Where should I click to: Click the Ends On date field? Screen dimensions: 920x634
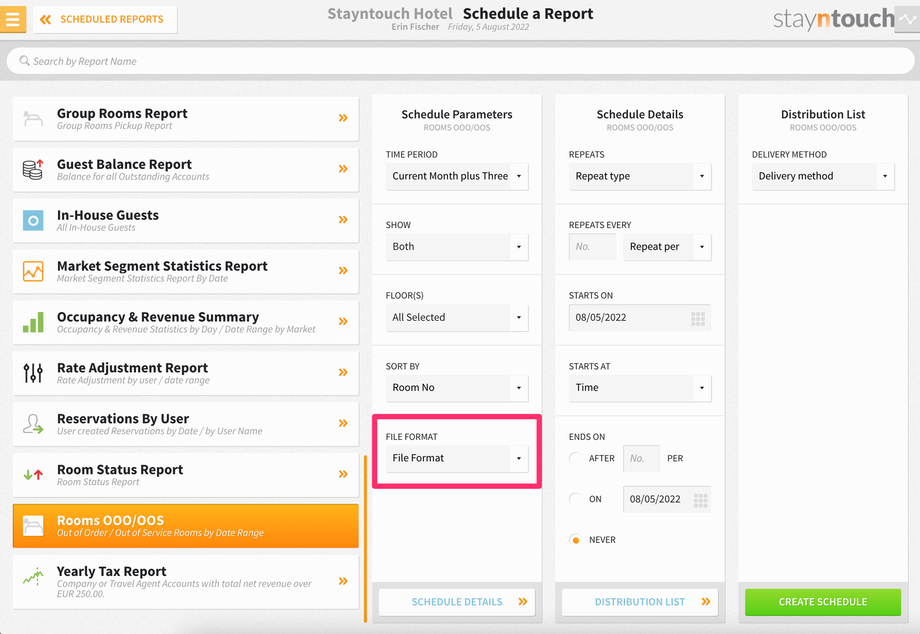click(667, 499)
